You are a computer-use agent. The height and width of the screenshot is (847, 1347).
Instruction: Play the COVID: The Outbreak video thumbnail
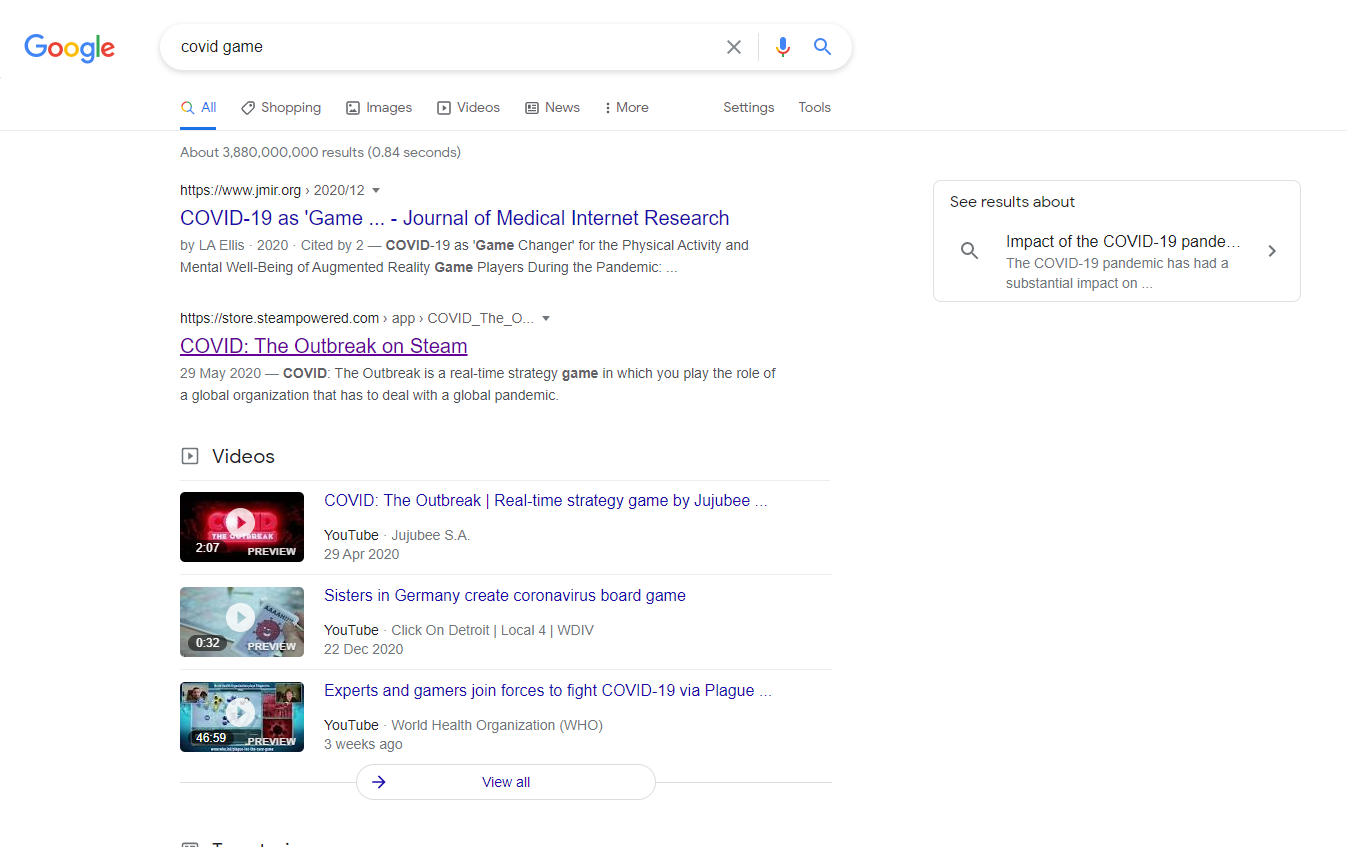242,527
